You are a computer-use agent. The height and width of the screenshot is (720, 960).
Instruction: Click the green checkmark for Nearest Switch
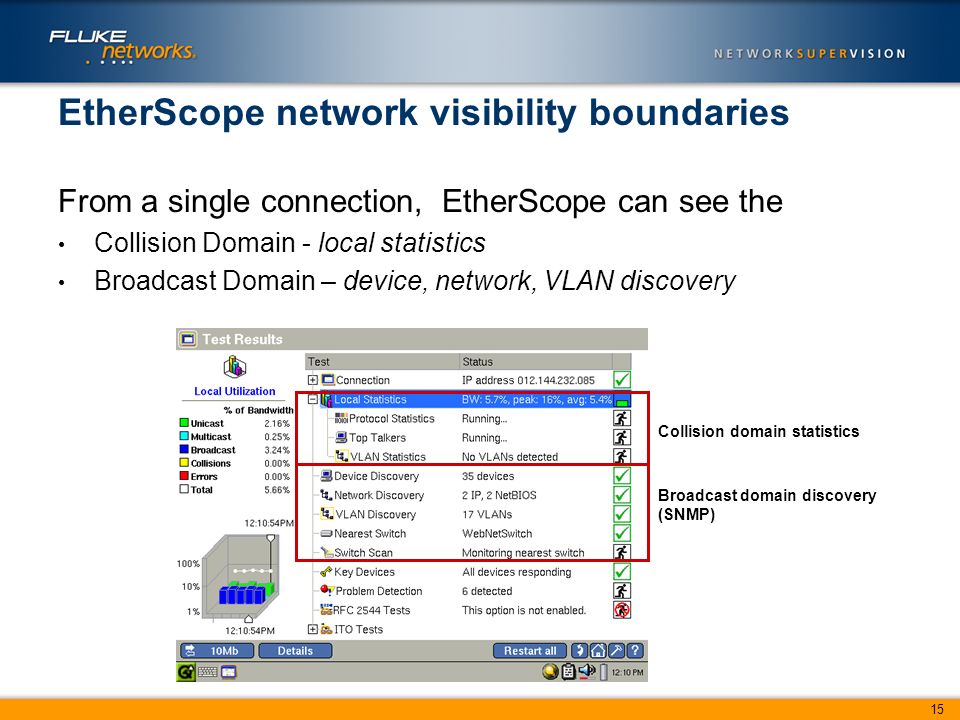tap(621, 533)
